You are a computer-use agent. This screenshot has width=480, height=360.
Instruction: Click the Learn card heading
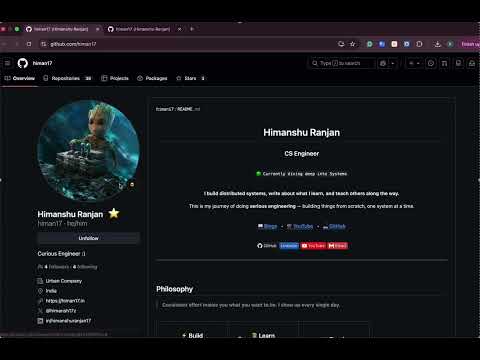[263, 335]
